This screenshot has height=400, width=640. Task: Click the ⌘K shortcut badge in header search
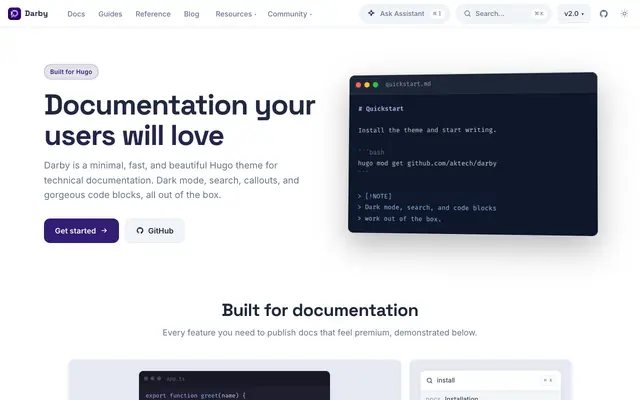(x=539, y=13)
